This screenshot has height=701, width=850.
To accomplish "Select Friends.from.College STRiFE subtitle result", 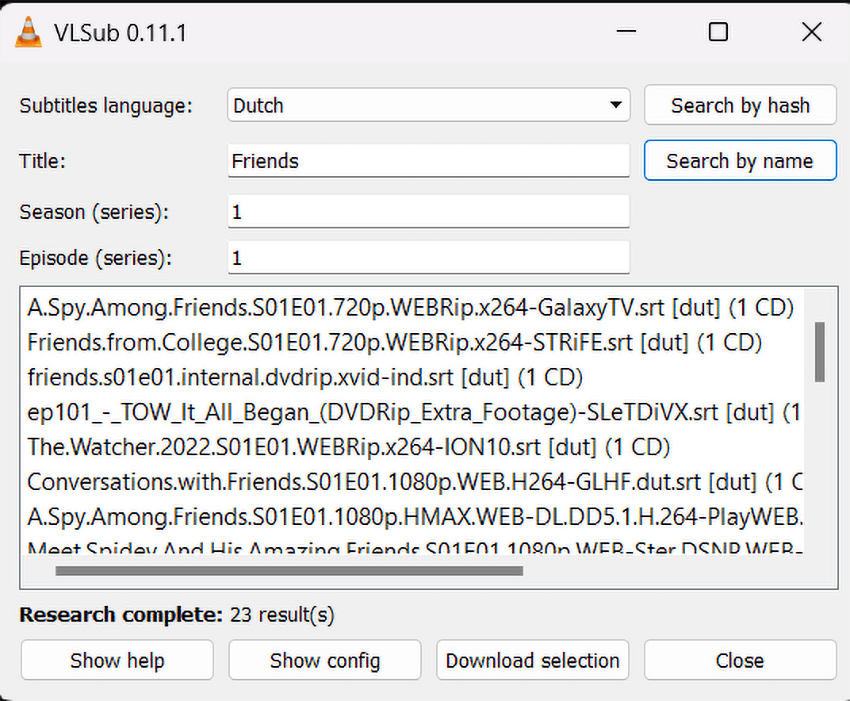I will (394, 343).
